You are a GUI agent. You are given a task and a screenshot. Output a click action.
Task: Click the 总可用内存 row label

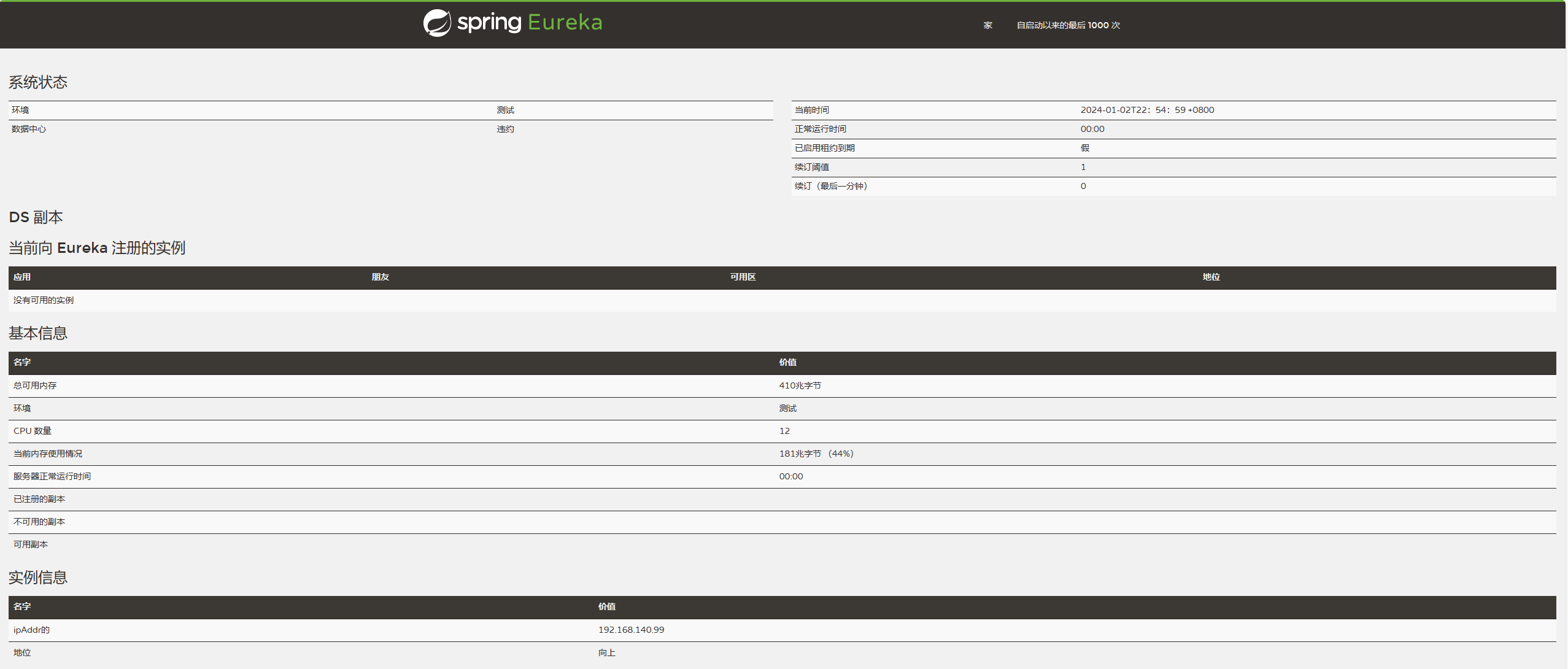pyautogui.click(x=35, y=385)
